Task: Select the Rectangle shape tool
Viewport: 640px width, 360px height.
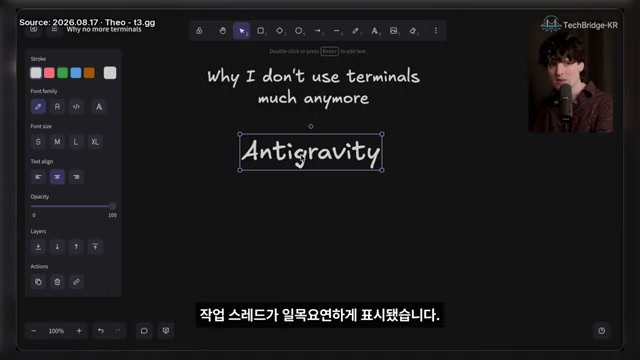Action: tap(260, 31)
